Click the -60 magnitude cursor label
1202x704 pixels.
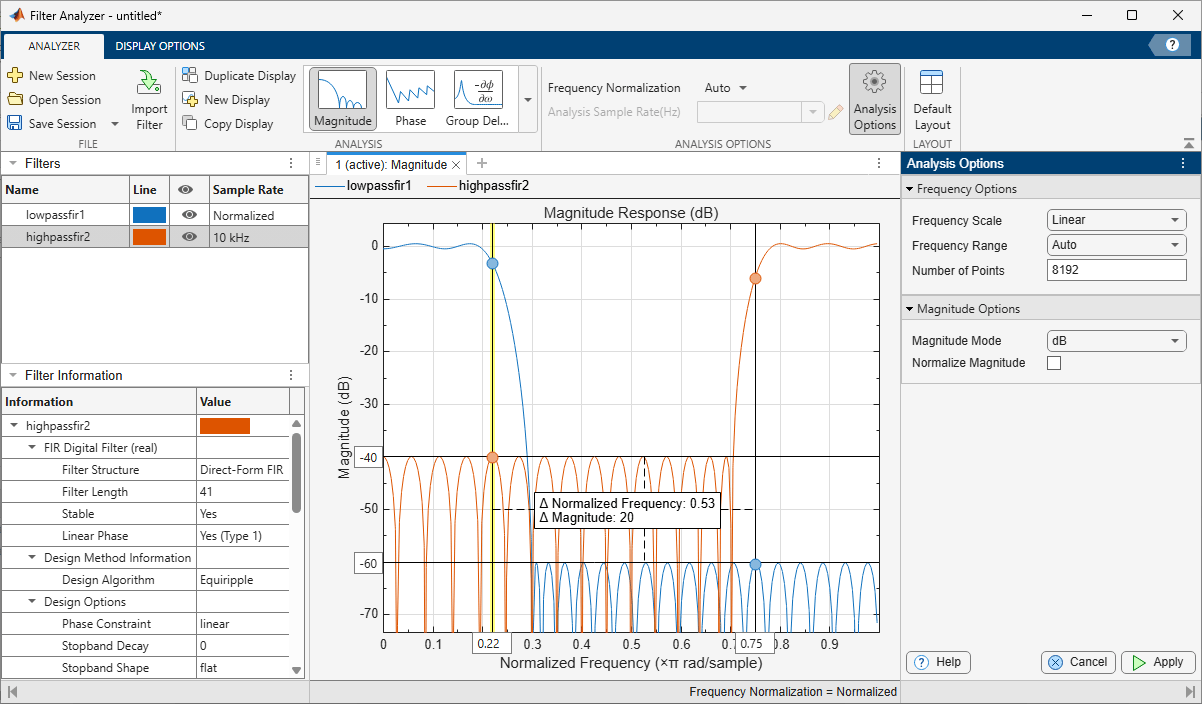click(x=369, y=563)
